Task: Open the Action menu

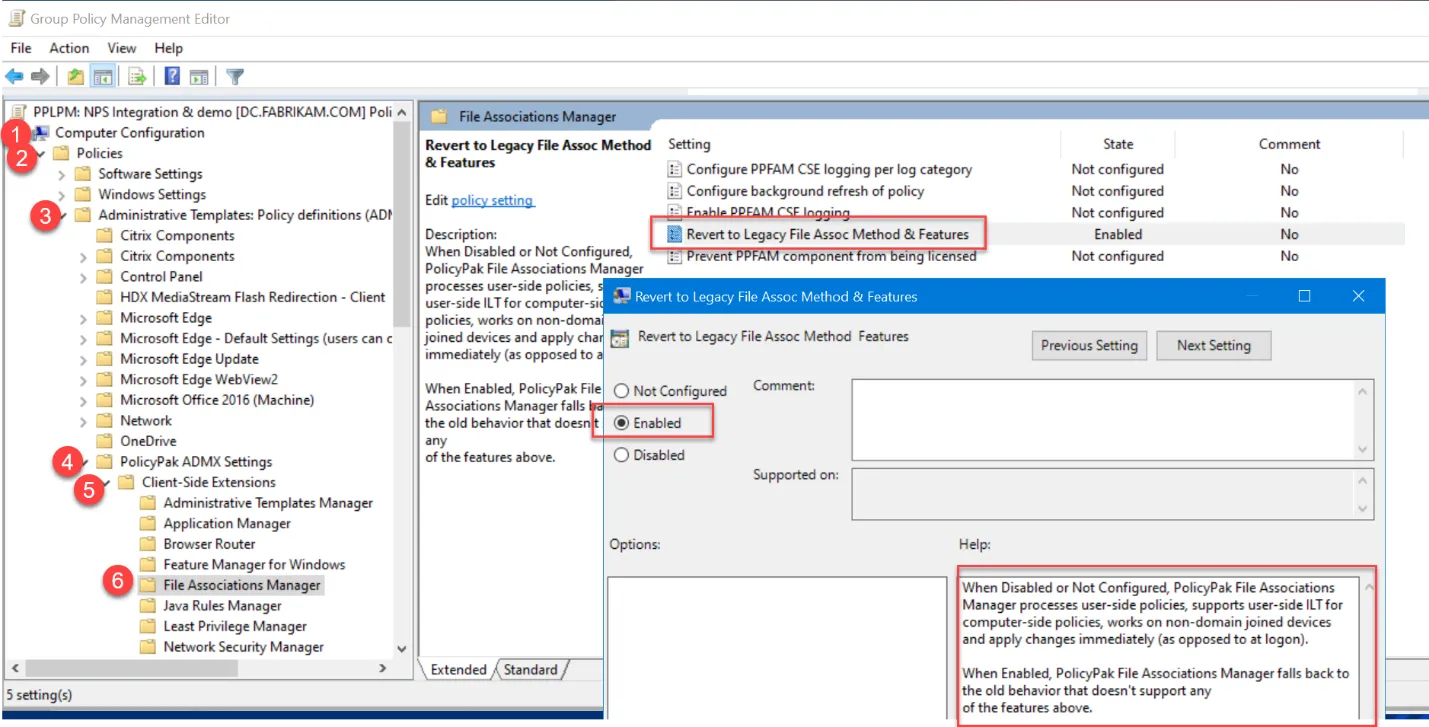Action: [69, 48]
